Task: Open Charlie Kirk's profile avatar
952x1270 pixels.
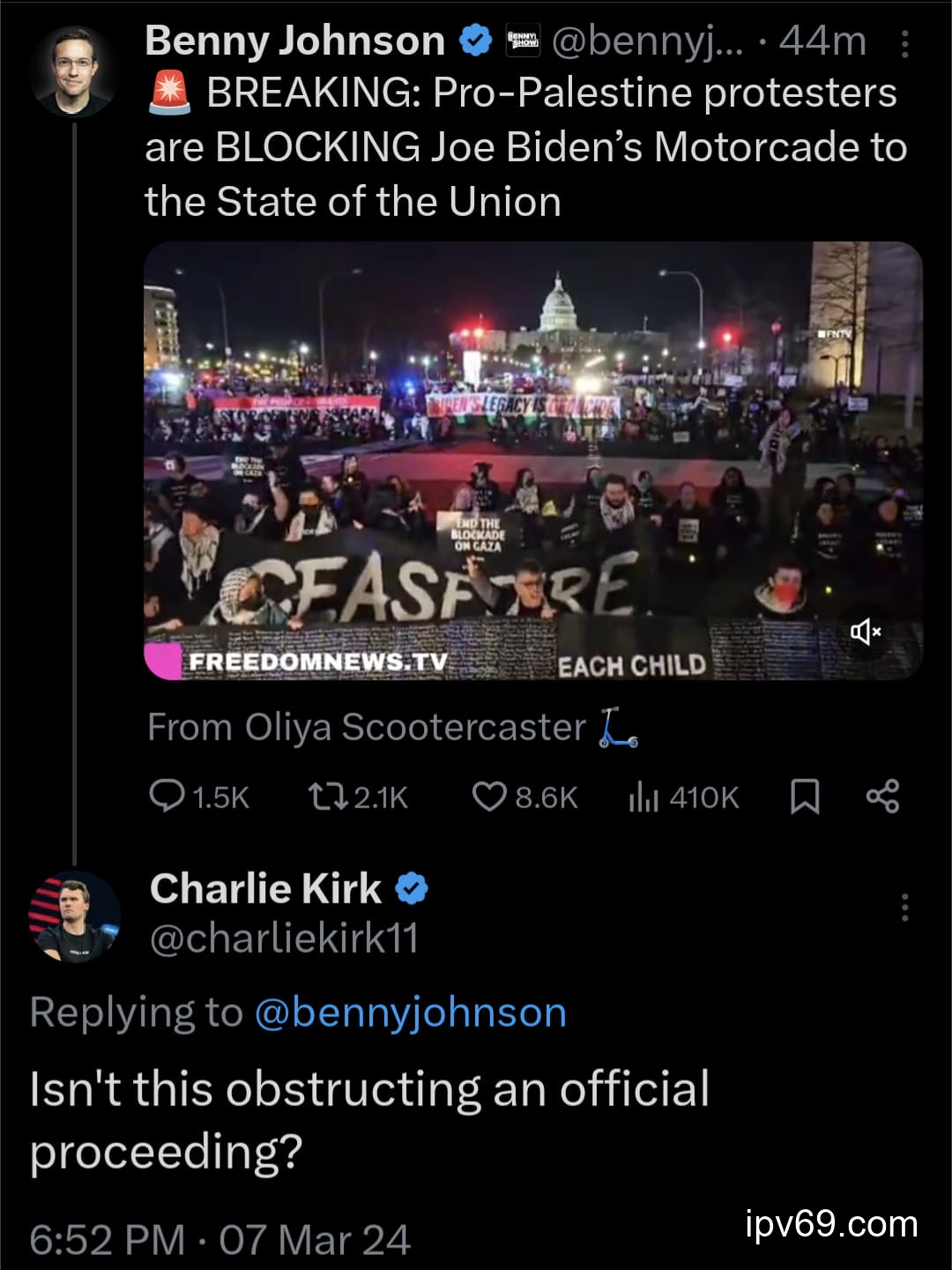Action: [x=74, y=917]
